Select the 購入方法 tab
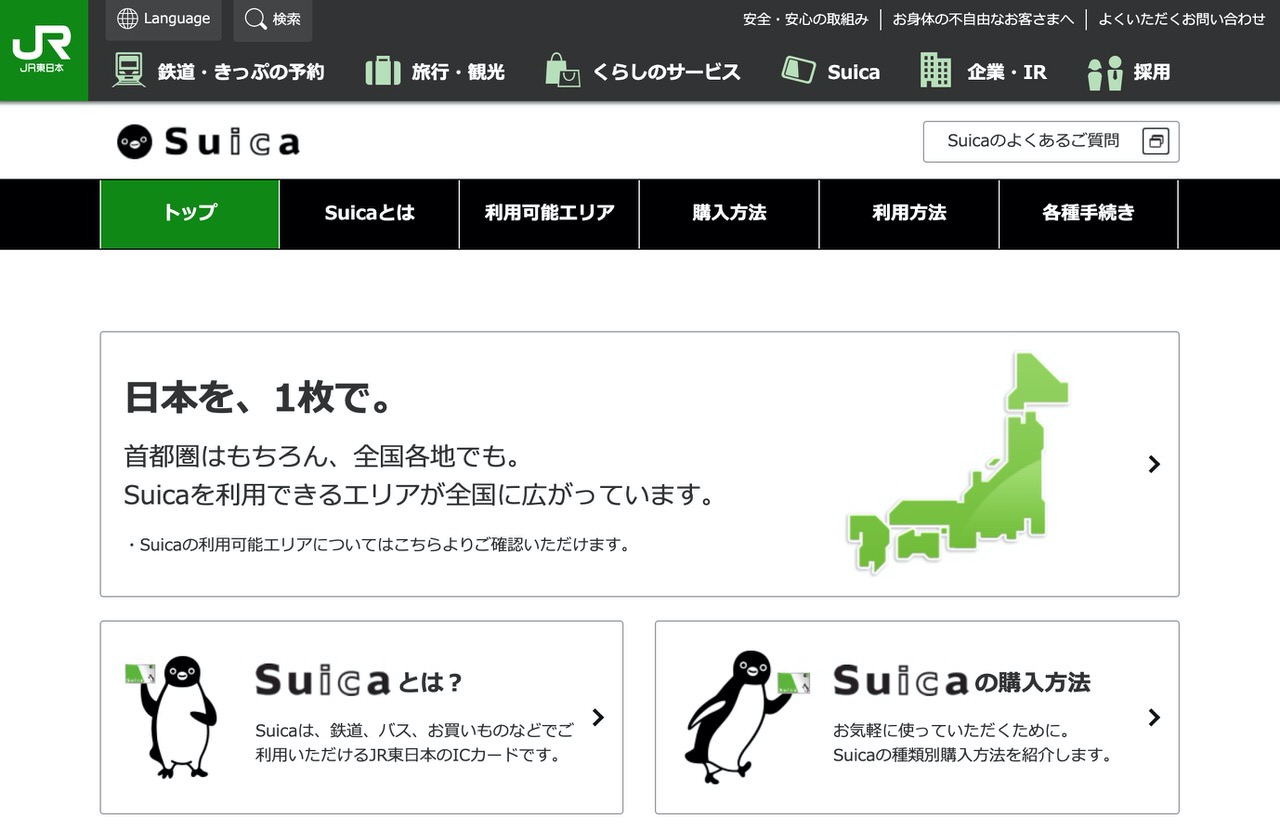The width and height of the screenshot is (1280, 830). pos(729,212)
